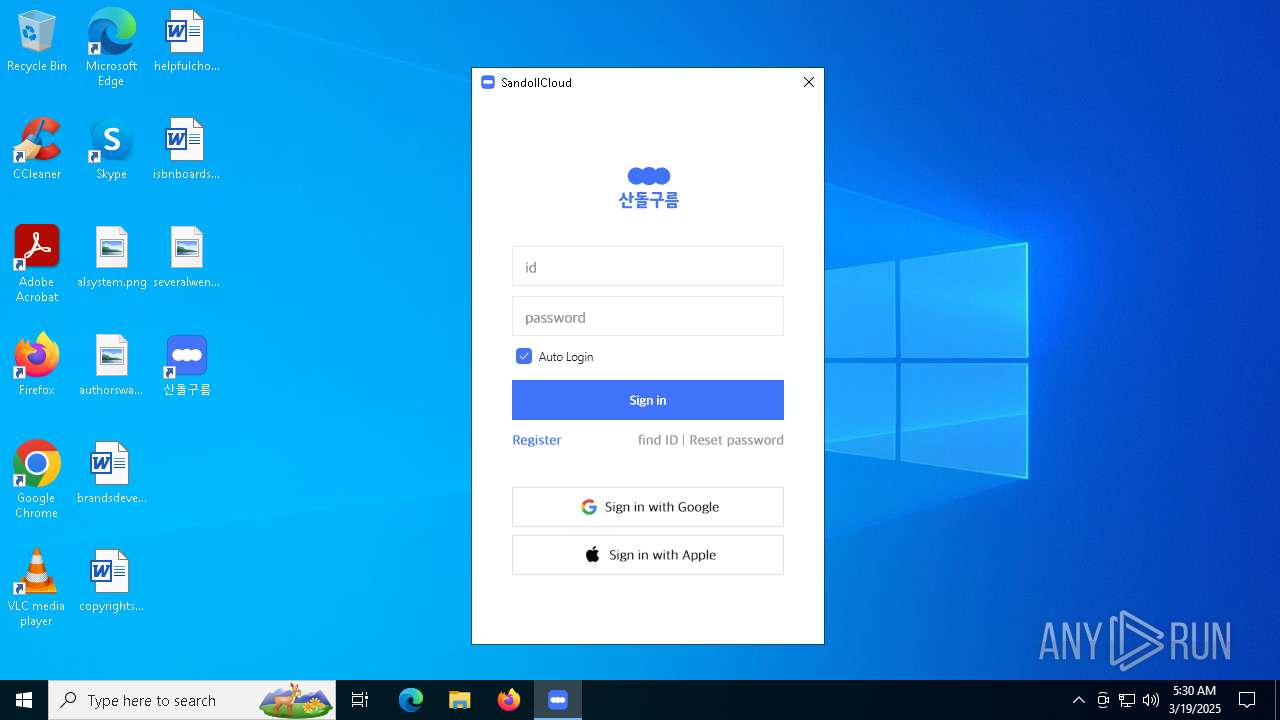Open the CCleaner desktop shortcut
The width and height of the screenshot is (1280, 720).
tap(37, 149)
